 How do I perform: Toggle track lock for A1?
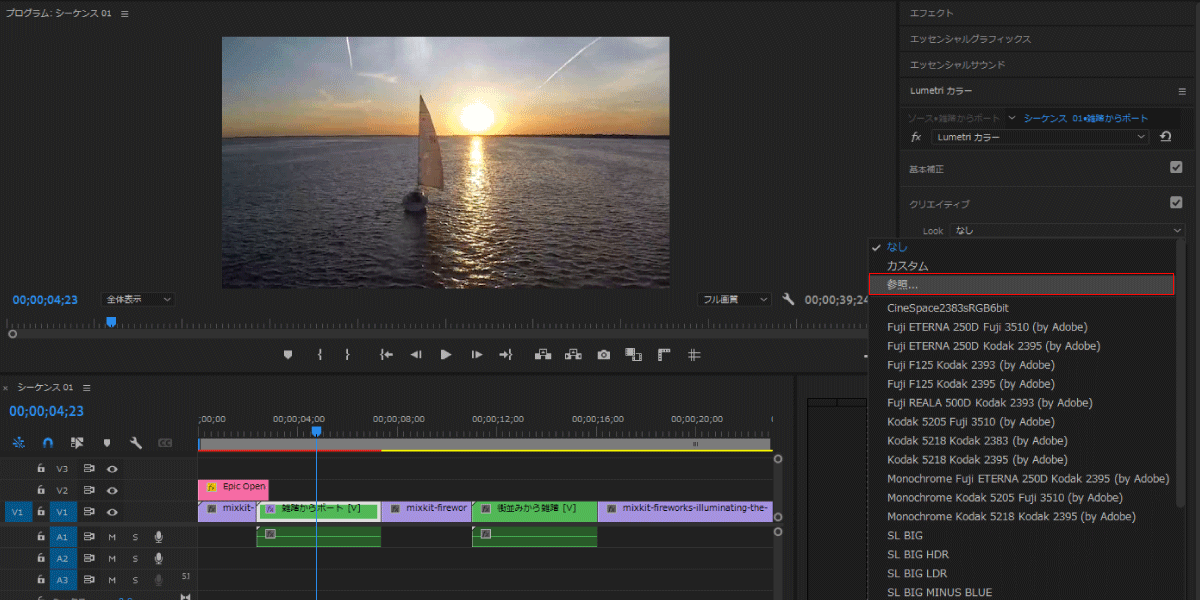click(41, 536)
